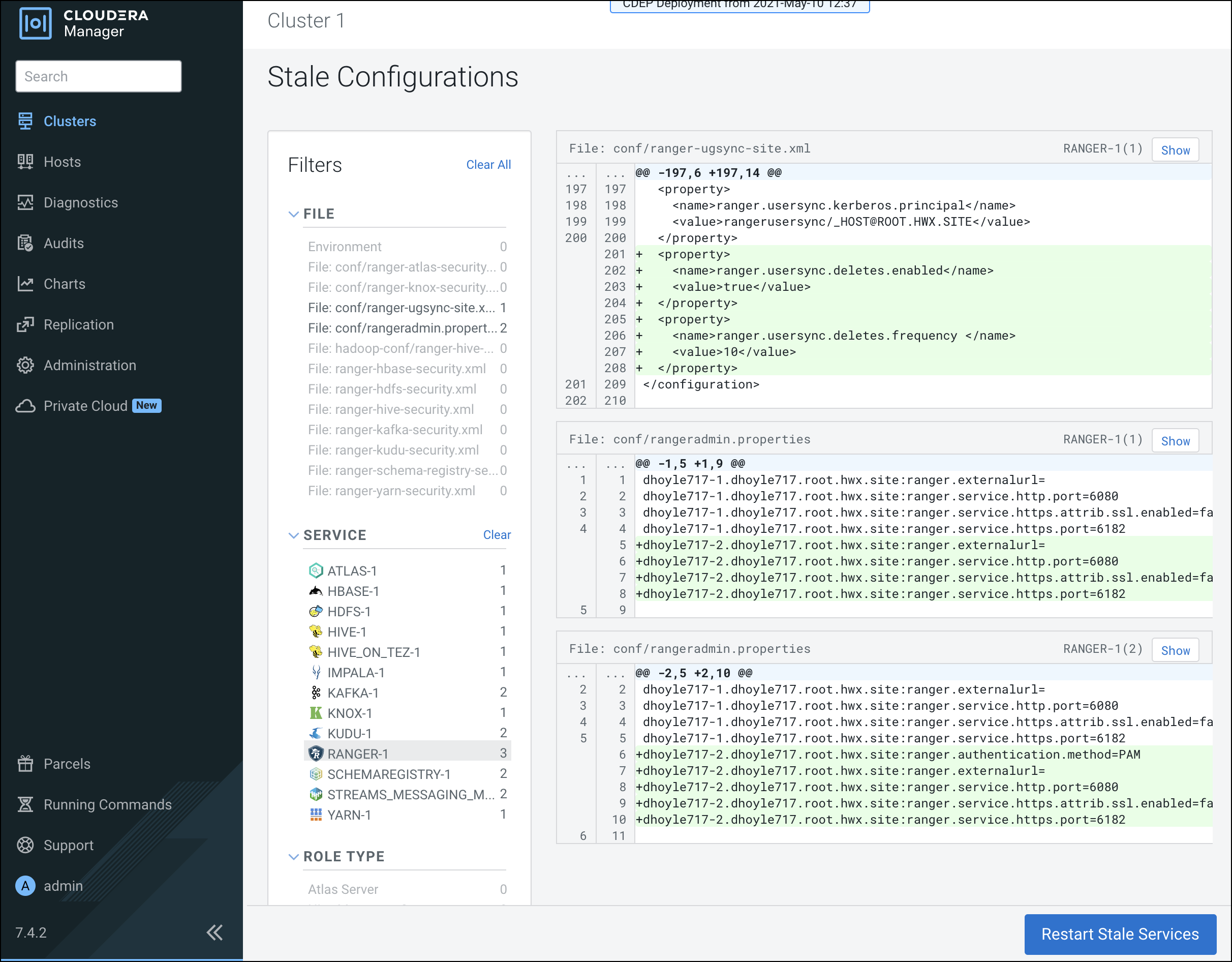Collapse the FILE filter section
The height and width of the screenshot is (962, 1232).
coord(293,214)
